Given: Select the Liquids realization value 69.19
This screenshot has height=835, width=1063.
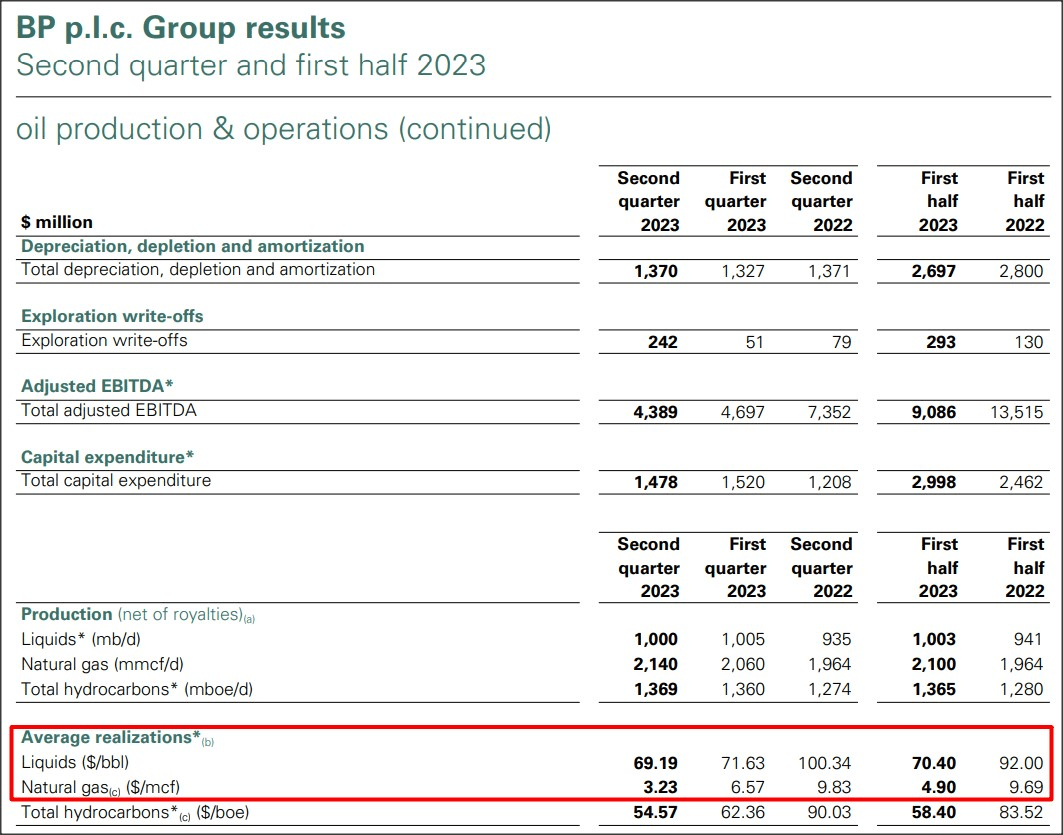Looking at the screenshot, I should 658,762.
